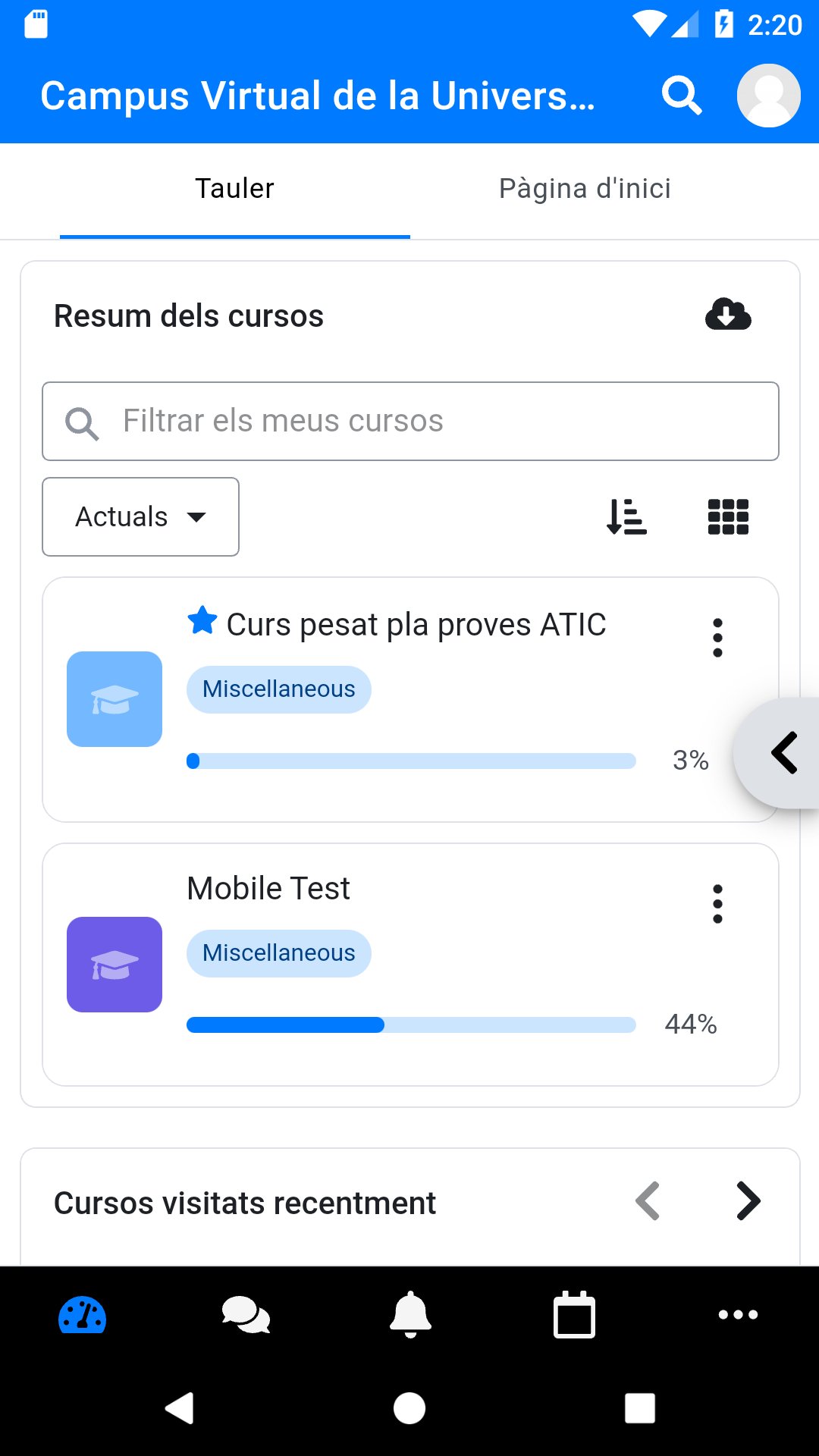
Task: Open the Mobile Test course
Action: (268, 887)
